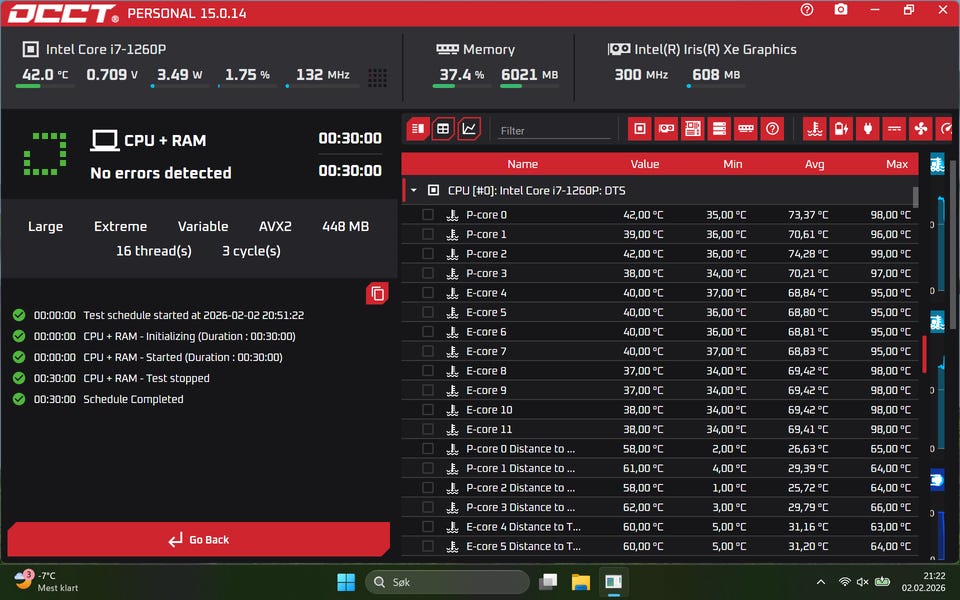Toggle the storage sensor filter icon
Screen dimensions: 960x600
[719, 129]
